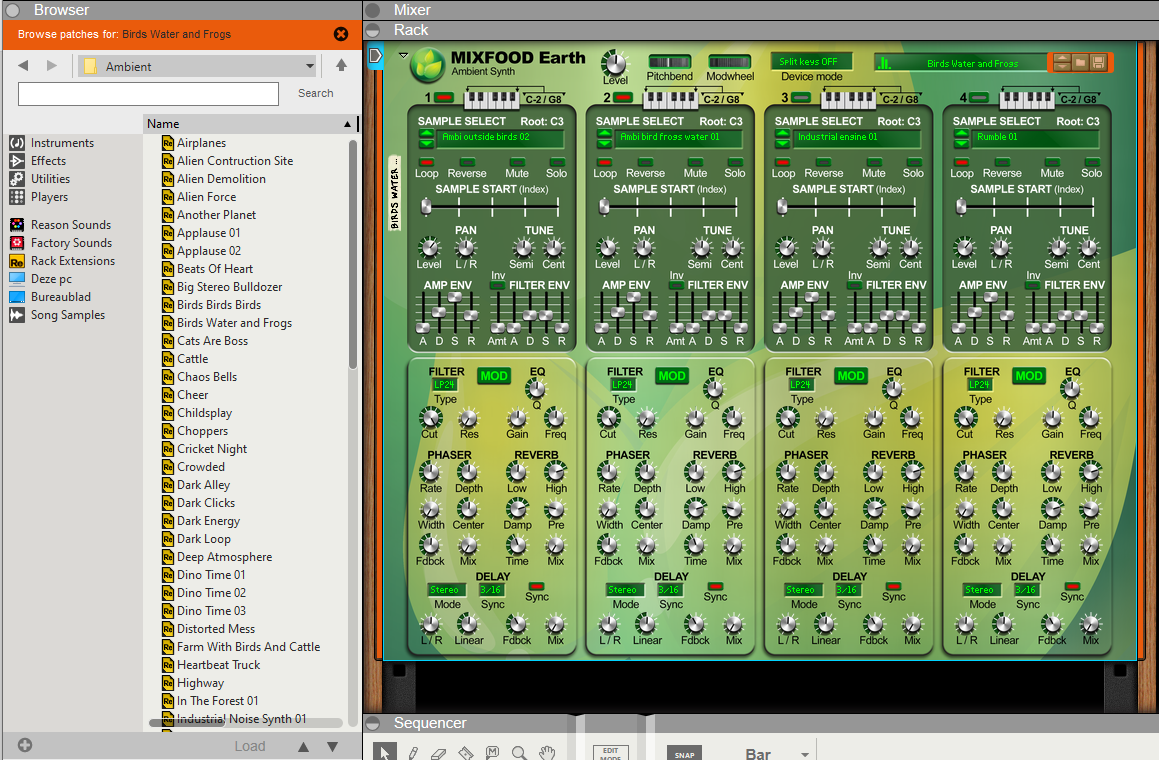Viewport: 1159px width, 760px height.
Task: Select the Mute tool in Sequencer
Action: tap(492, 753)
